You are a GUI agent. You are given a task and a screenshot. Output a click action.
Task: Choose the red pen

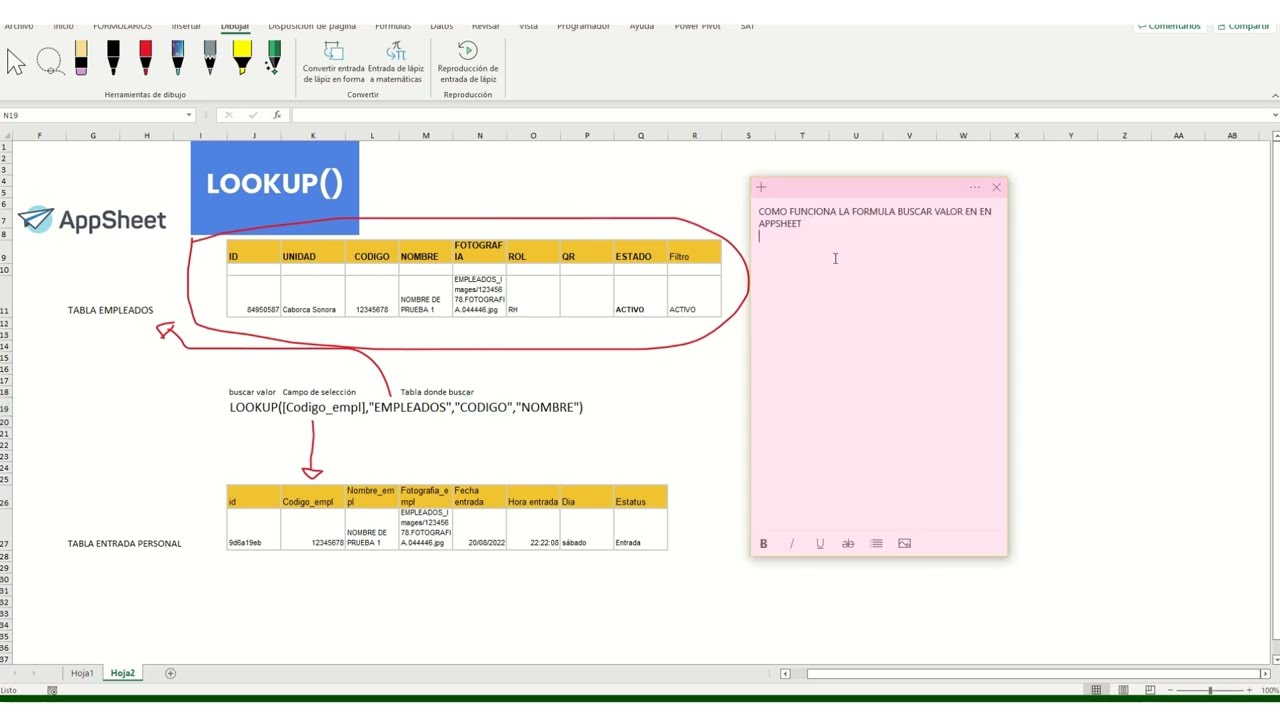point(145,58)
